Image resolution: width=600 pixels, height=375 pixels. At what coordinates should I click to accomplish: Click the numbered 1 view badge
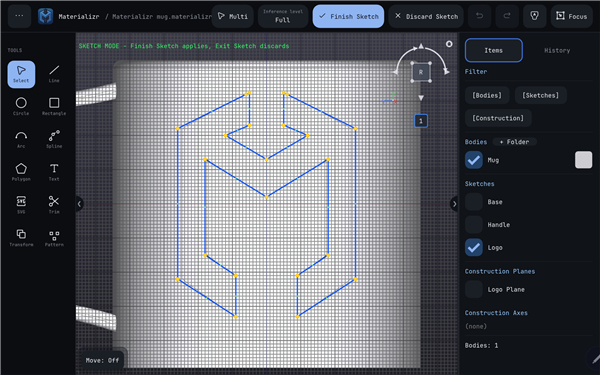(421, 121)
